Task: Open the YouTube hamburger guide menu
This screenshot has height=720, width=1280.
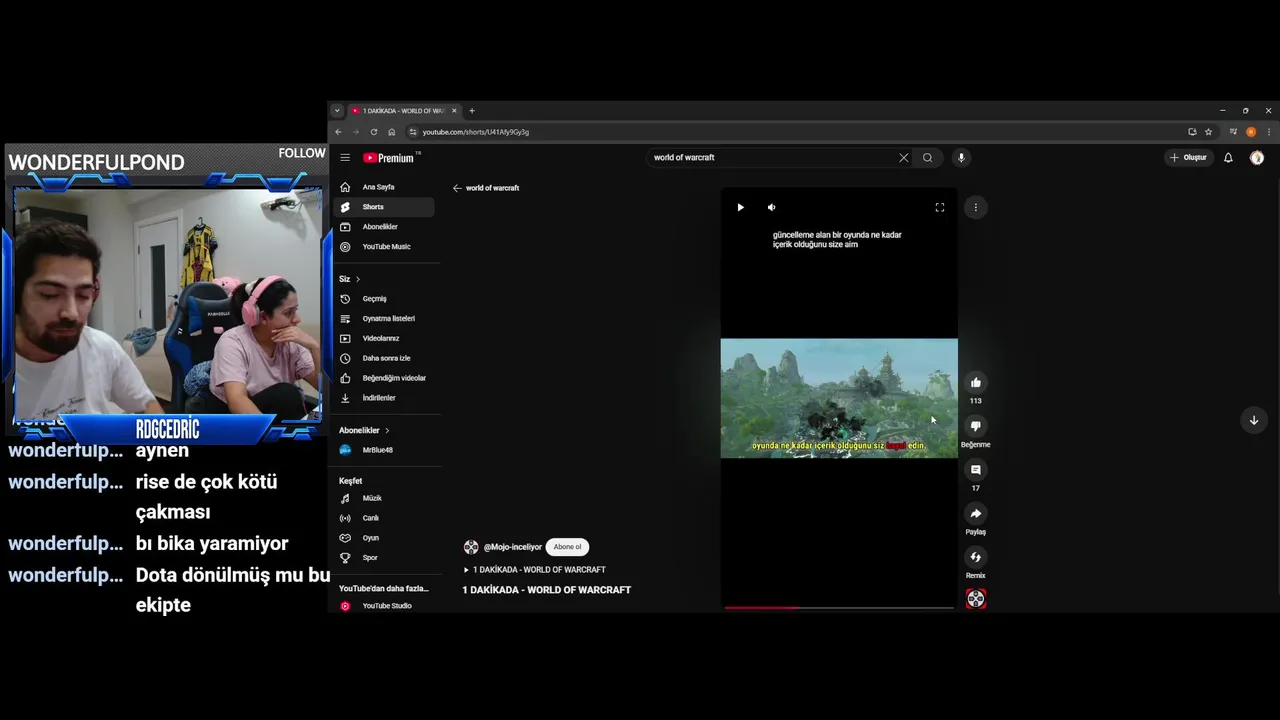Action: pos(344,157)
